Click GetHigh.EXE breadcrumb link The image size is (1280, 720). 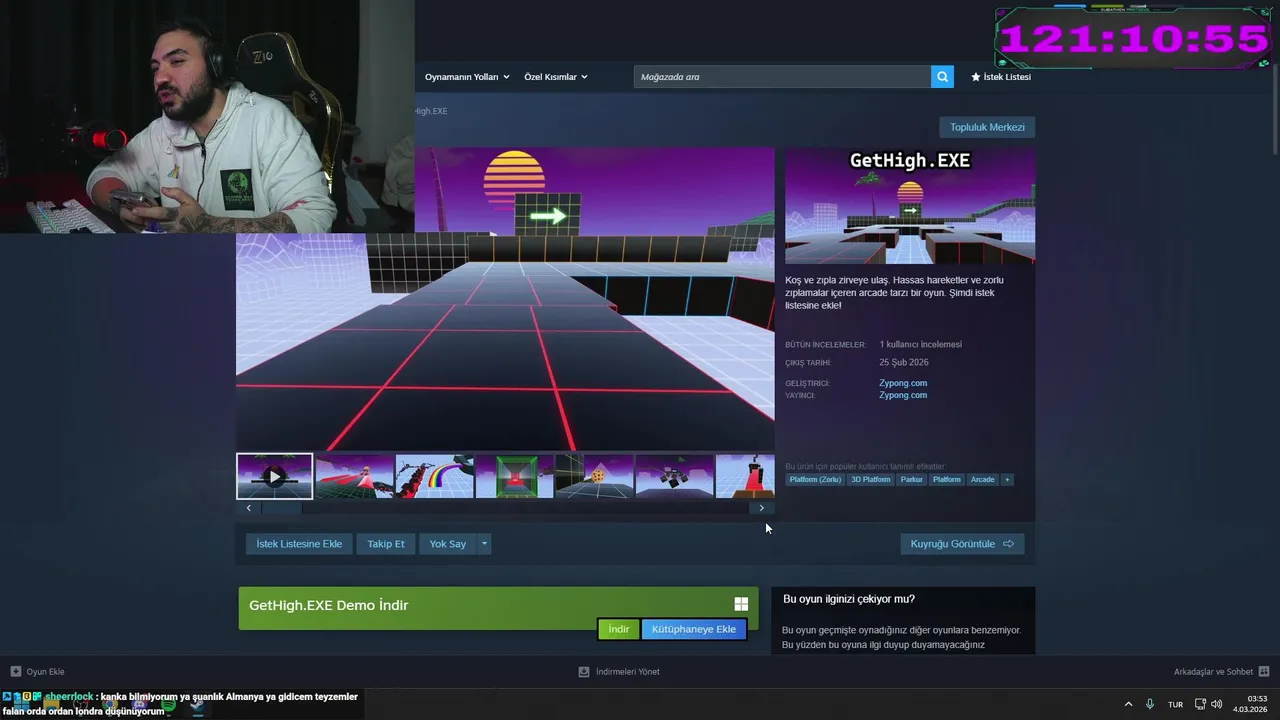click(431, 111)
